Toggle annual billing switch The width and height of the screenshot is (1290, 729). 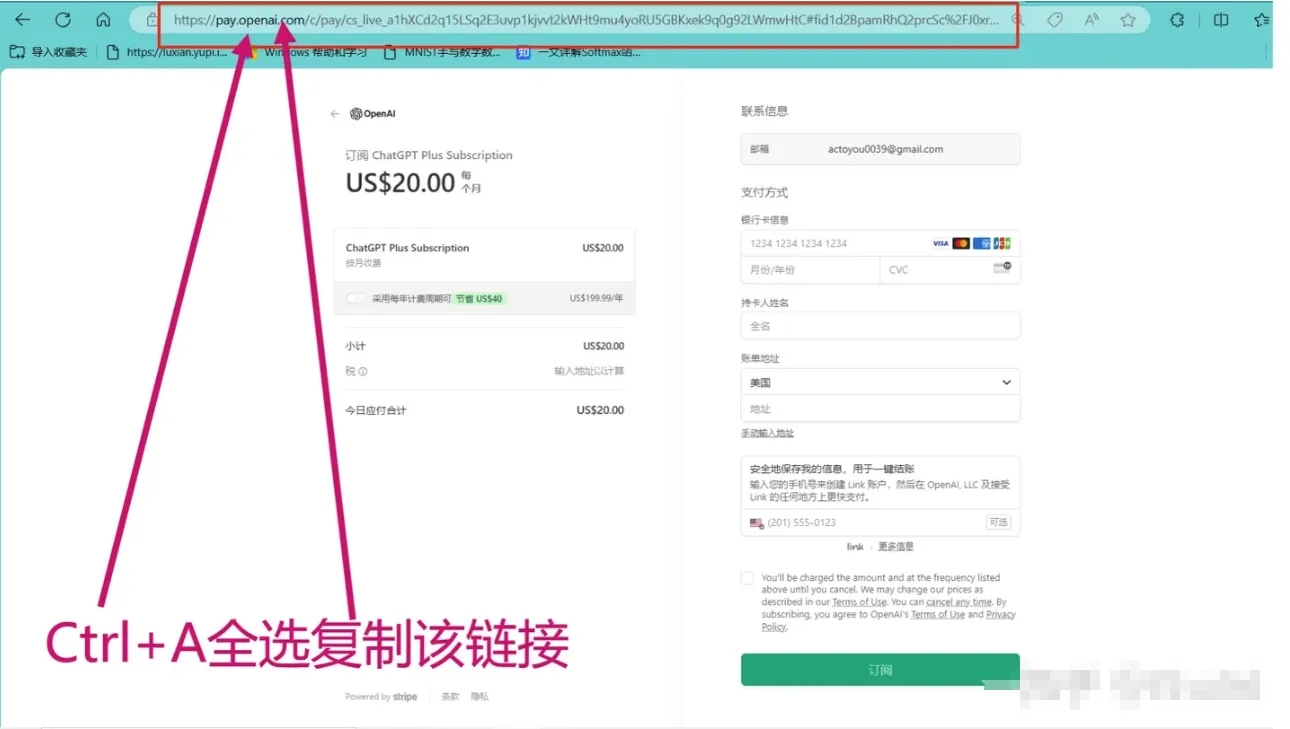coord(355,298)
